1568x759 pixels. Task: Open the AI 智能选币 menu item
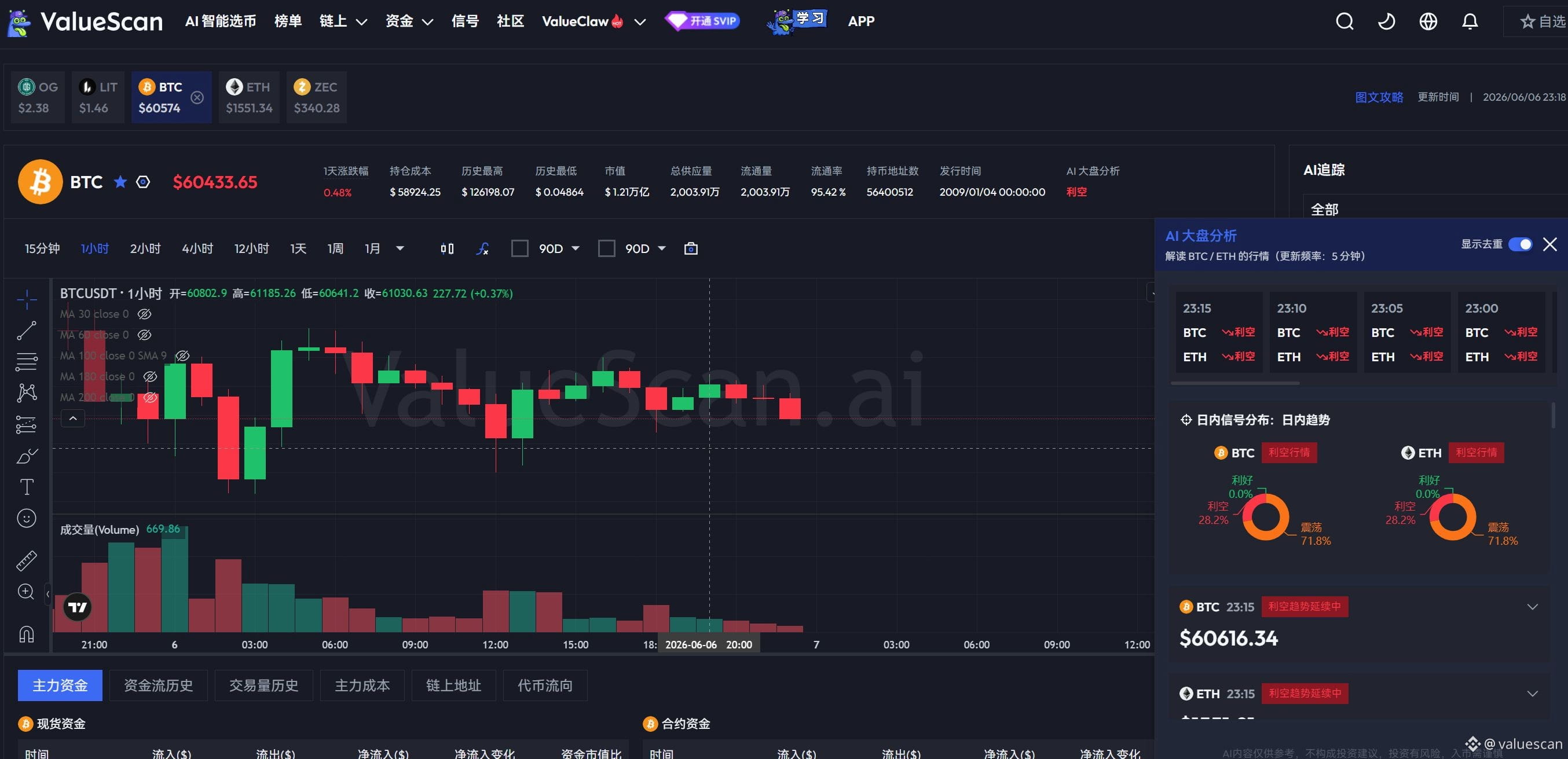221,21
